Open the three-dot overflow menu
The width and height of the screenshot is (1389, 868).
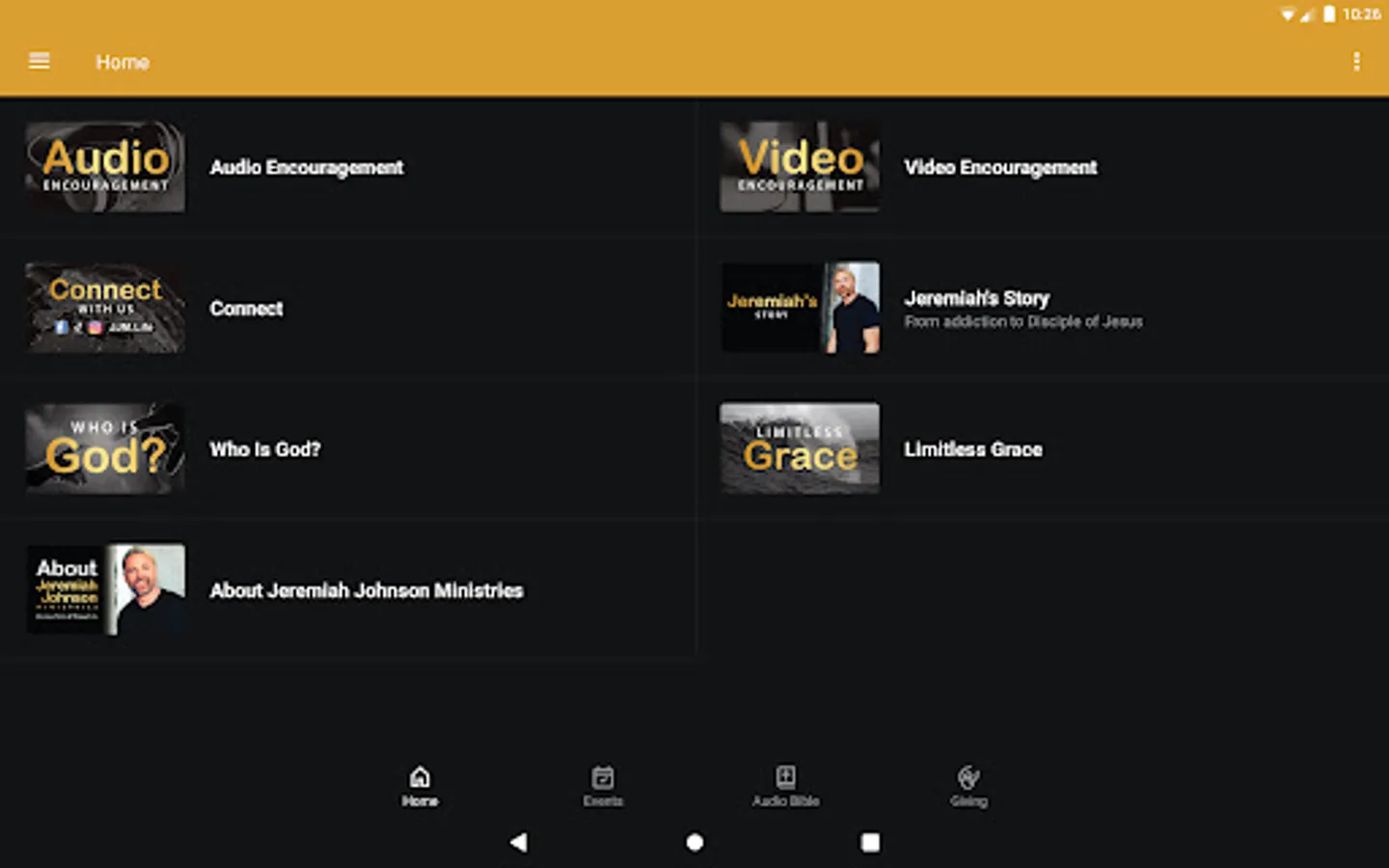[x=1356, y=62]
